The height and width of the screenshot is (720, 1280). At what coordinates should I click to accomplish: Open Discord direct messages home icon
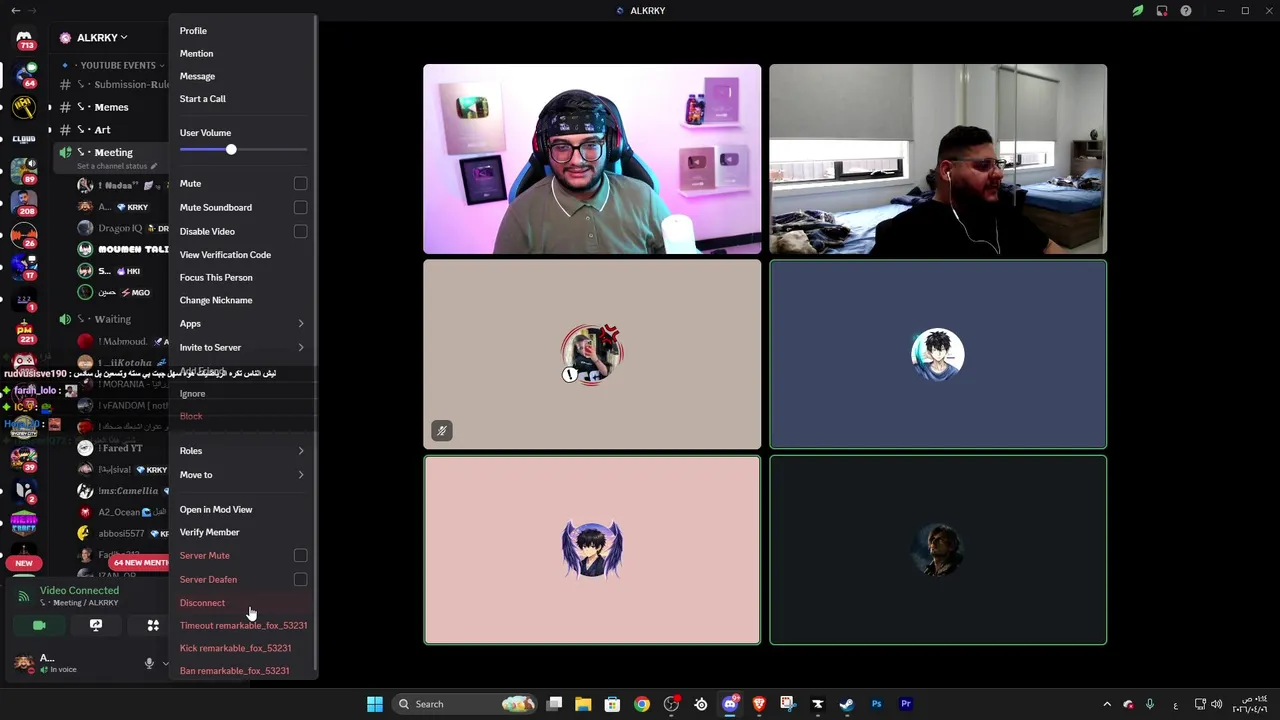[24, 39]
